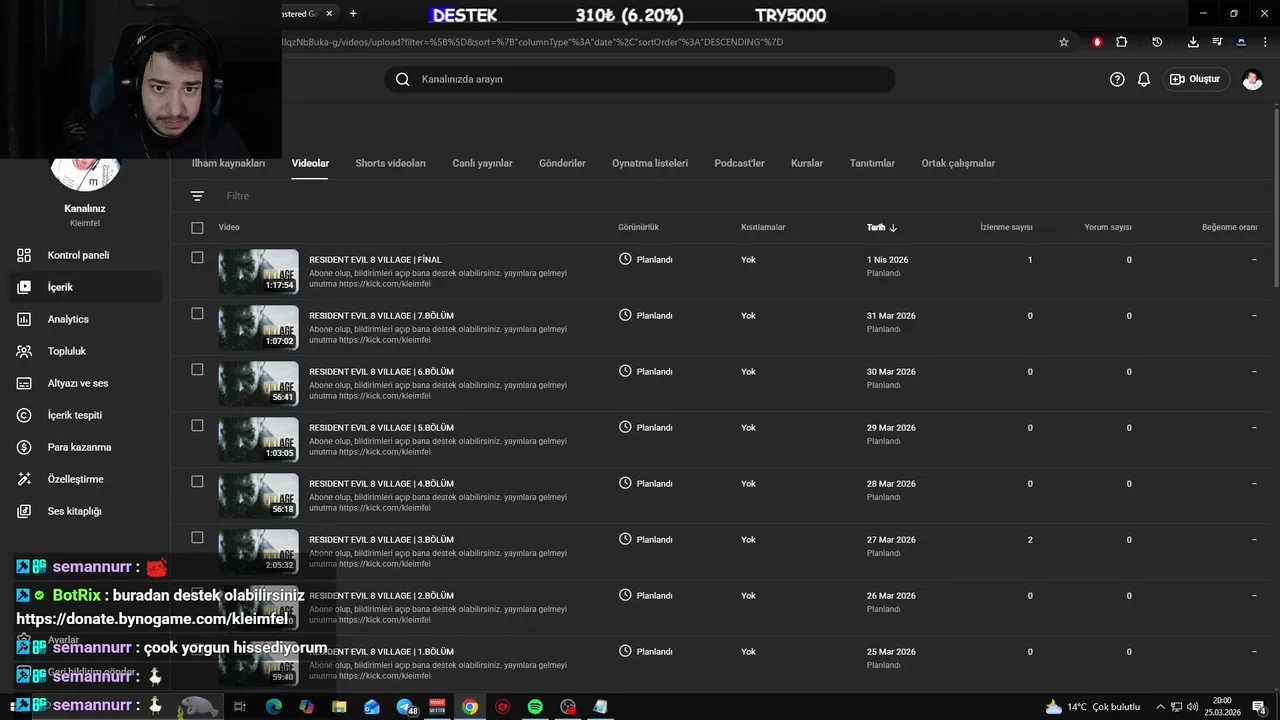Open the Ses kitaplığı icon
This screenshot has width=1280, height=720.
pyautogui.click(x=24, y=511)
